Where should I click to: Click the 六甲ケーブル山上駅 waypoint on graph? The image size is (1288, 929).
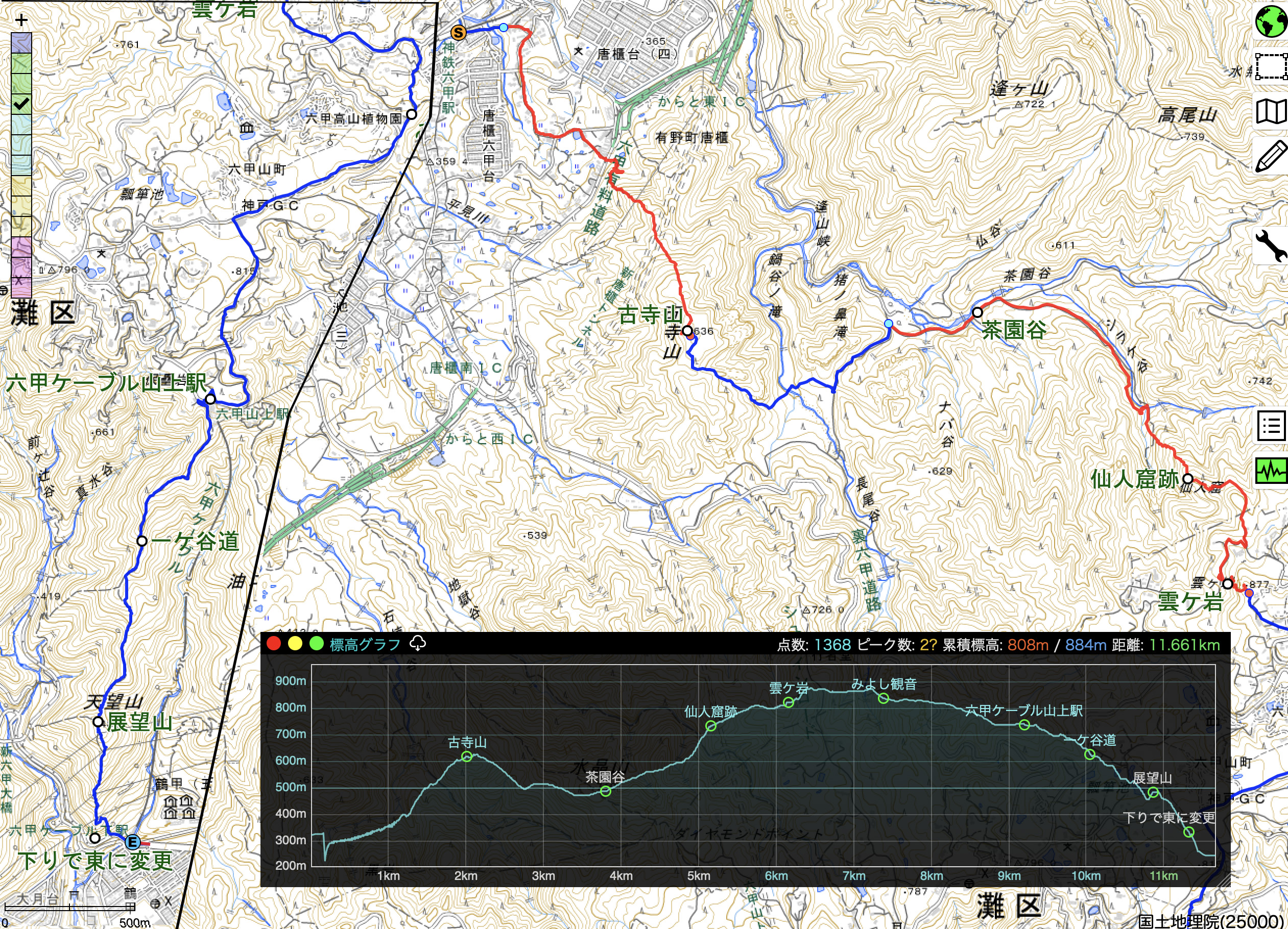1024,725
